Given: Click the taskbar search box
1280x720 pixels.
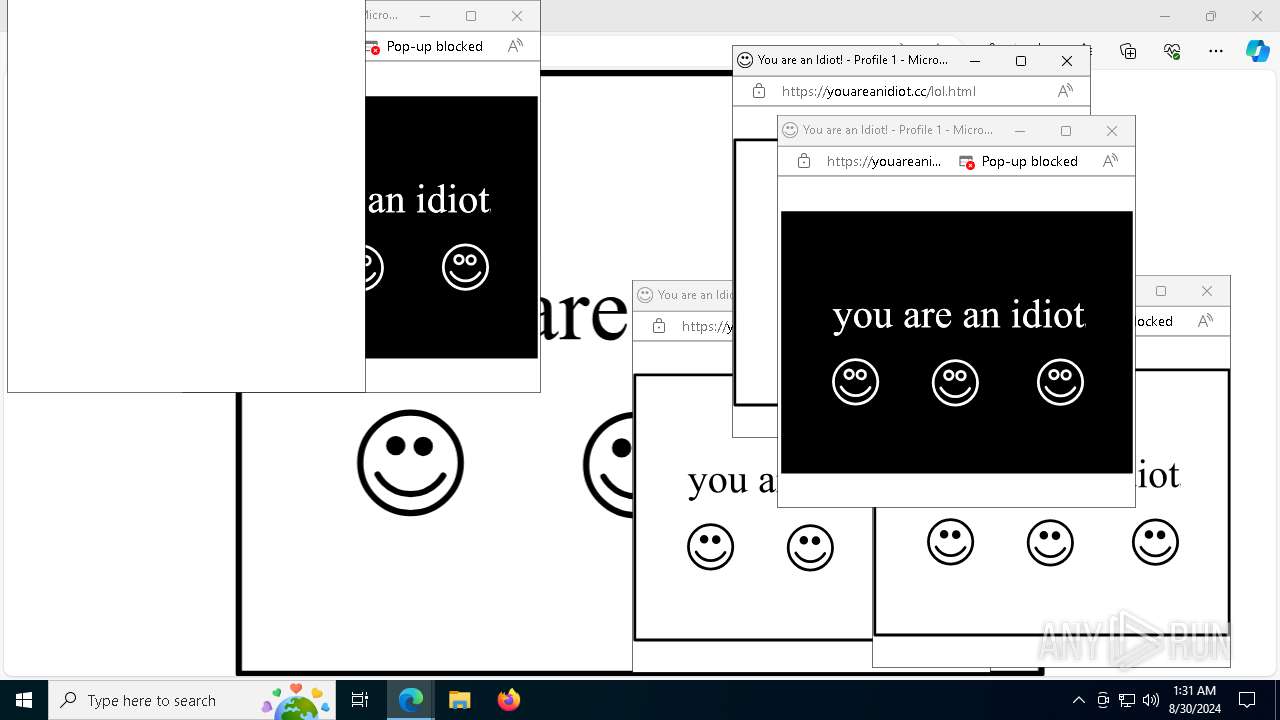Looking at the screenshot, I should (x=192, y=700).
